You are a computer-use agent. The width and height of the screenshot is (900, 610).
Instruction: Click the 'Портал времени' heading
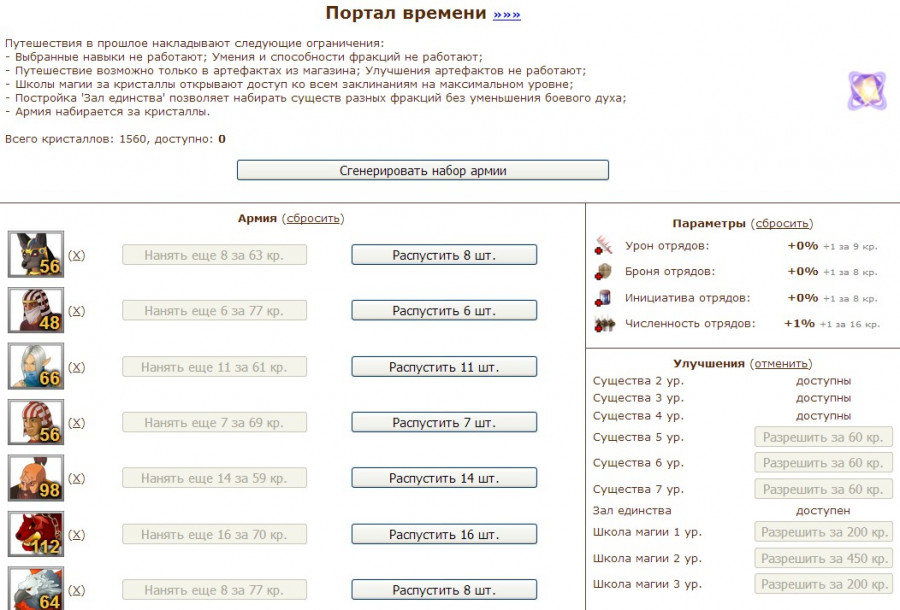406,13
